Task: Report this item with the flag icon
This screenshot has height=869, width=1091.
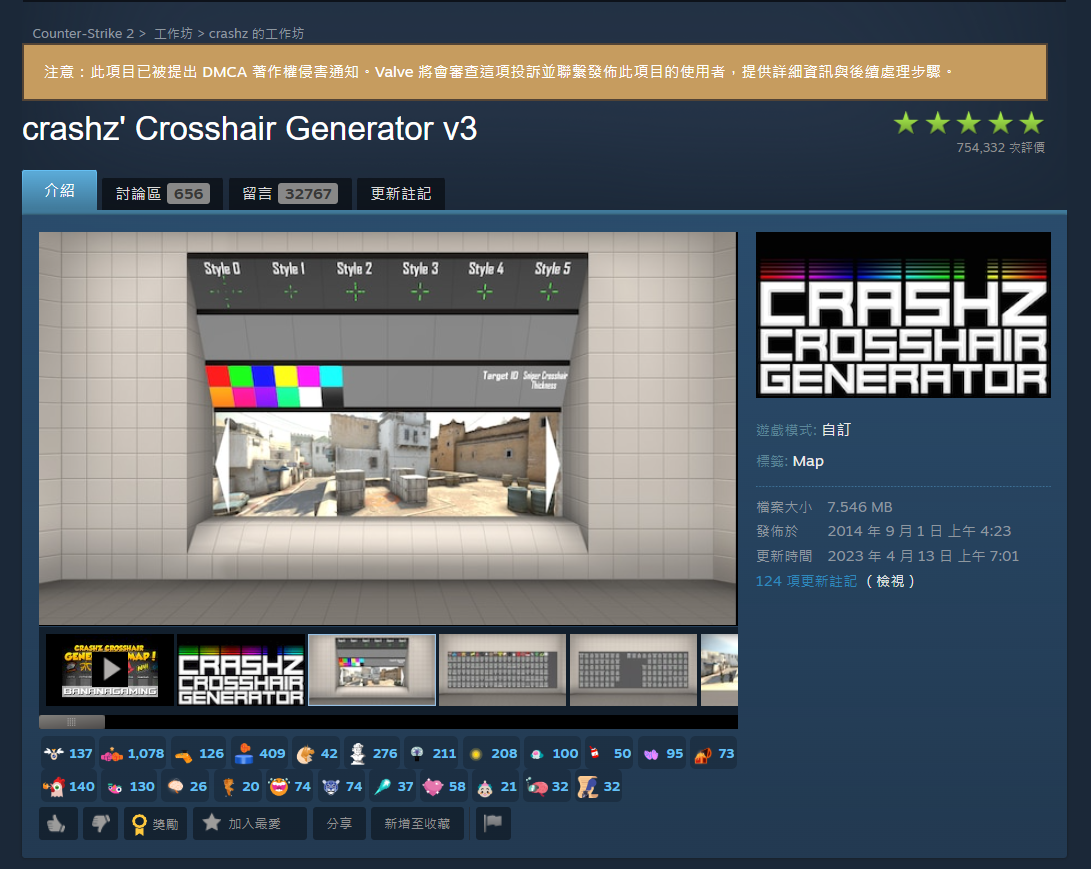Action: 493,824
